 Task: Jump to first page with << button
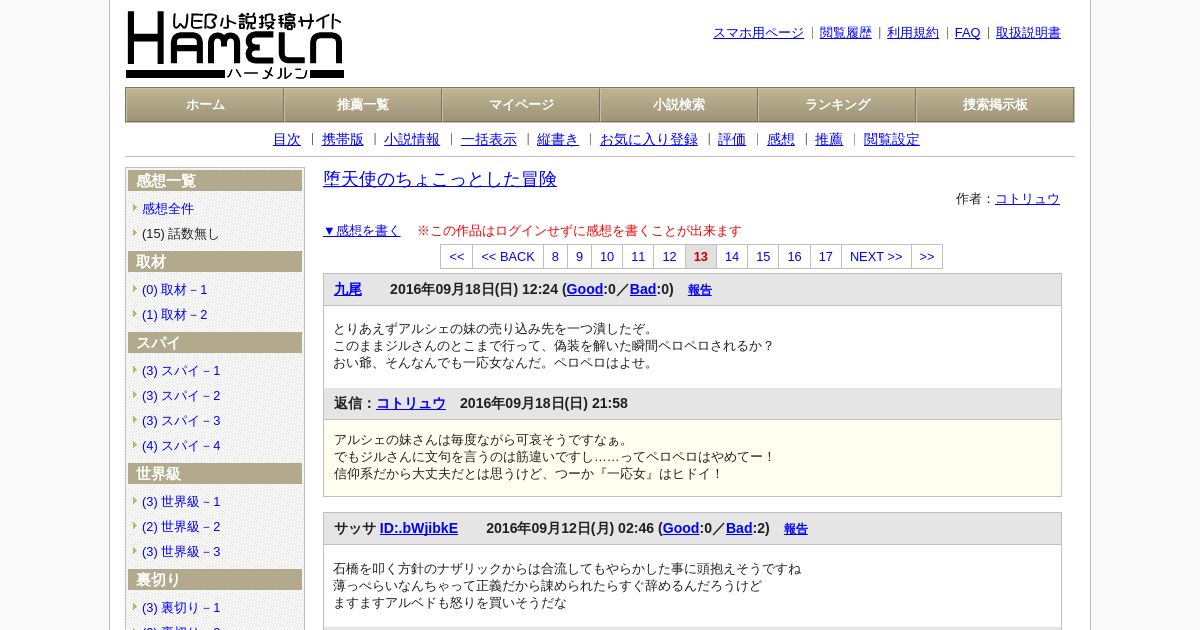457,257
